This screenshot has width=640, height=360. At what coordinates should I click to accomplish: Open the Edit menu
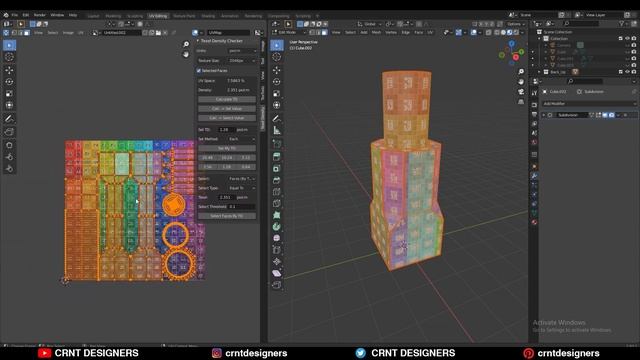pos(26,15)
